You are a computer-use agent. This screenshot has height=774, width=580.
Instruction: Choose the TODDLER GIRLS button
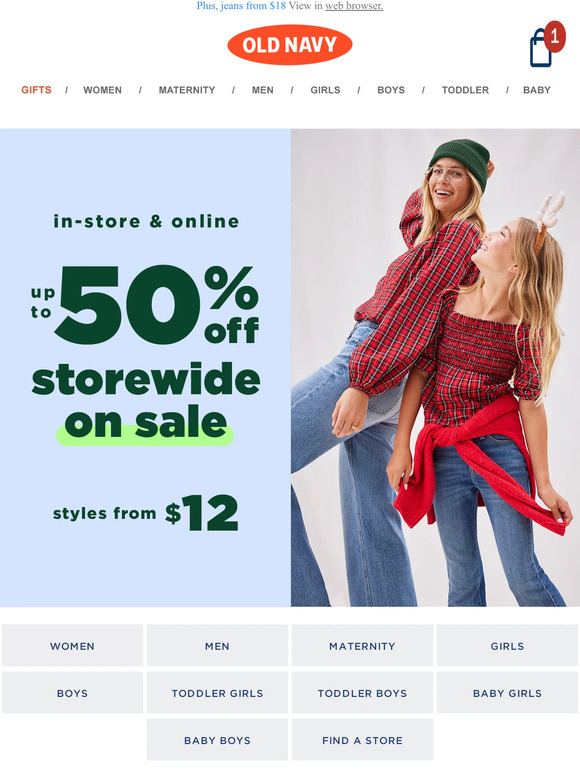(x=217, y=693)
